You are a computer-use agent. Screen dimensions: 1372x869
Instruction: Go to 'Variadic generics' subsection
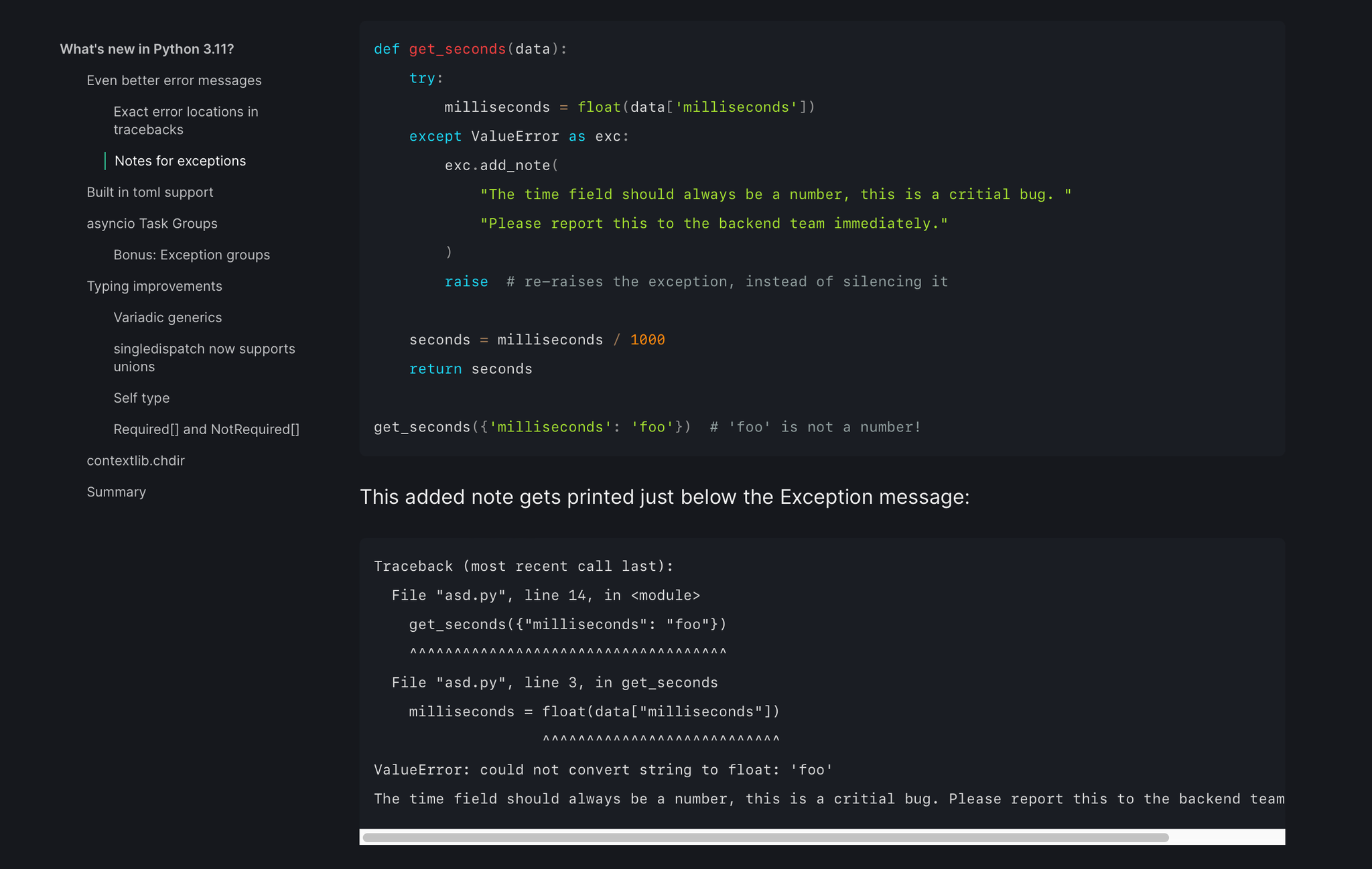coord(167,318)
